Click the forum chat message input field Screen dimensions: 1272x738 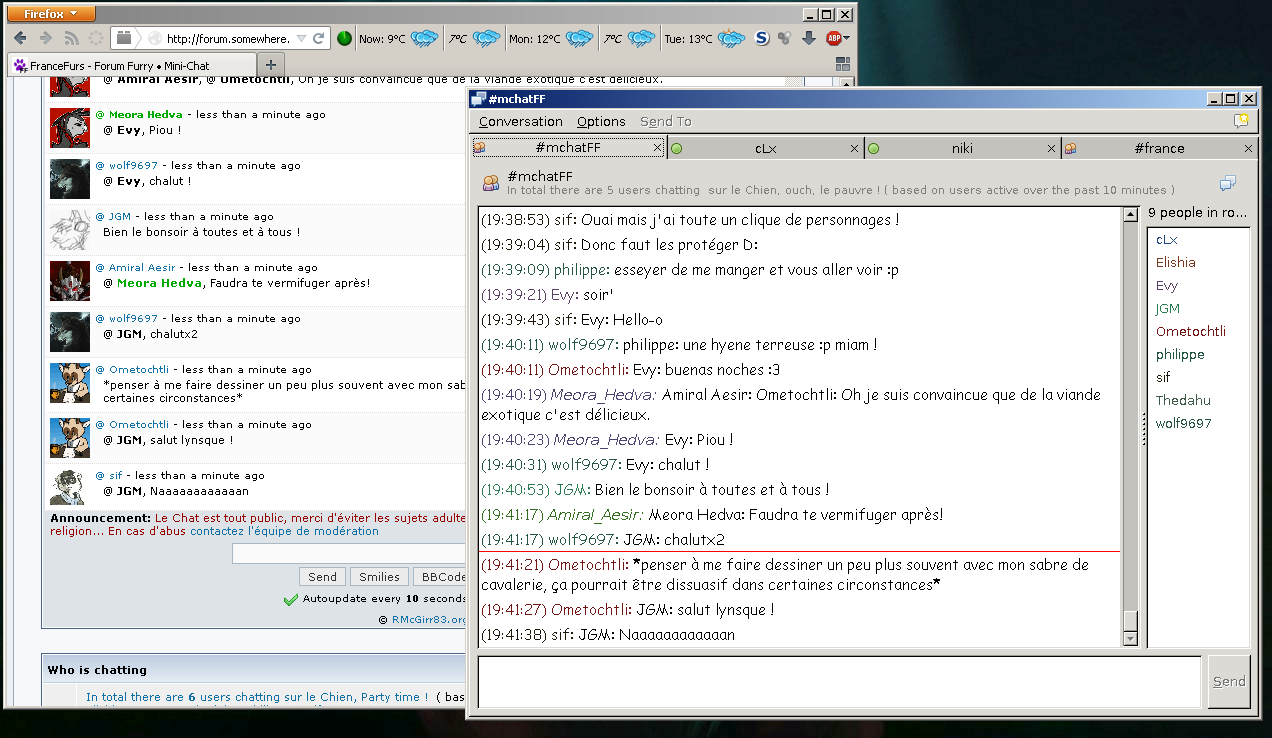[350, 554]
